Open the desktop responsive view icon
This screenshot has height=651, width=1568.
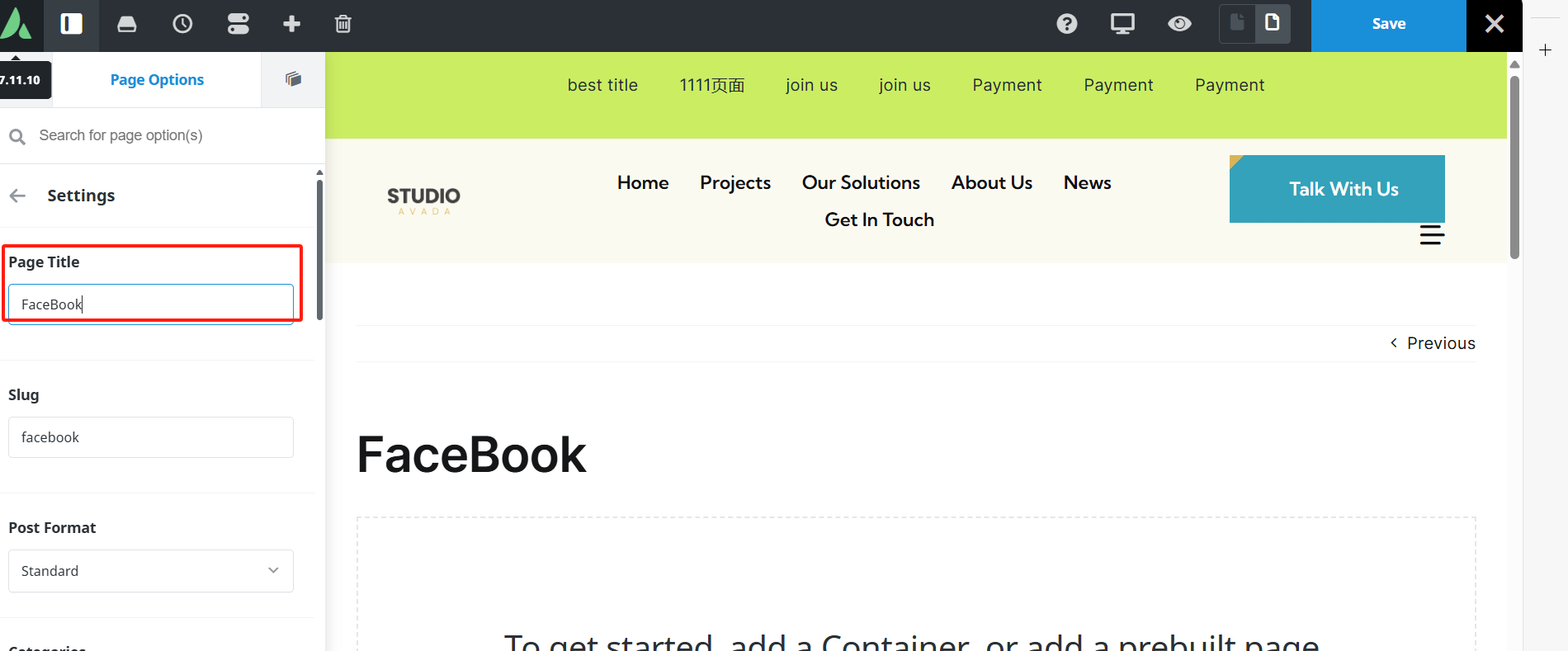pos(1122,24)
